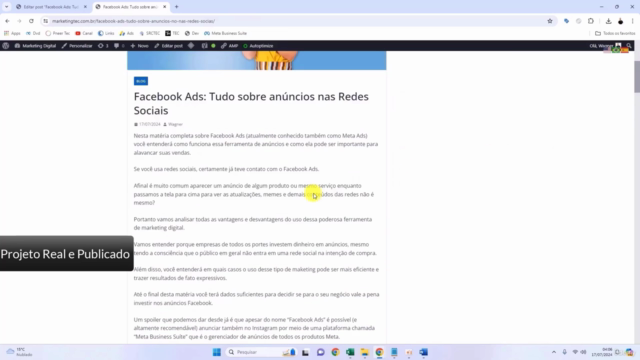Click the featured image banner above the title
Screen dimensions: 640x360
[257, 60]
